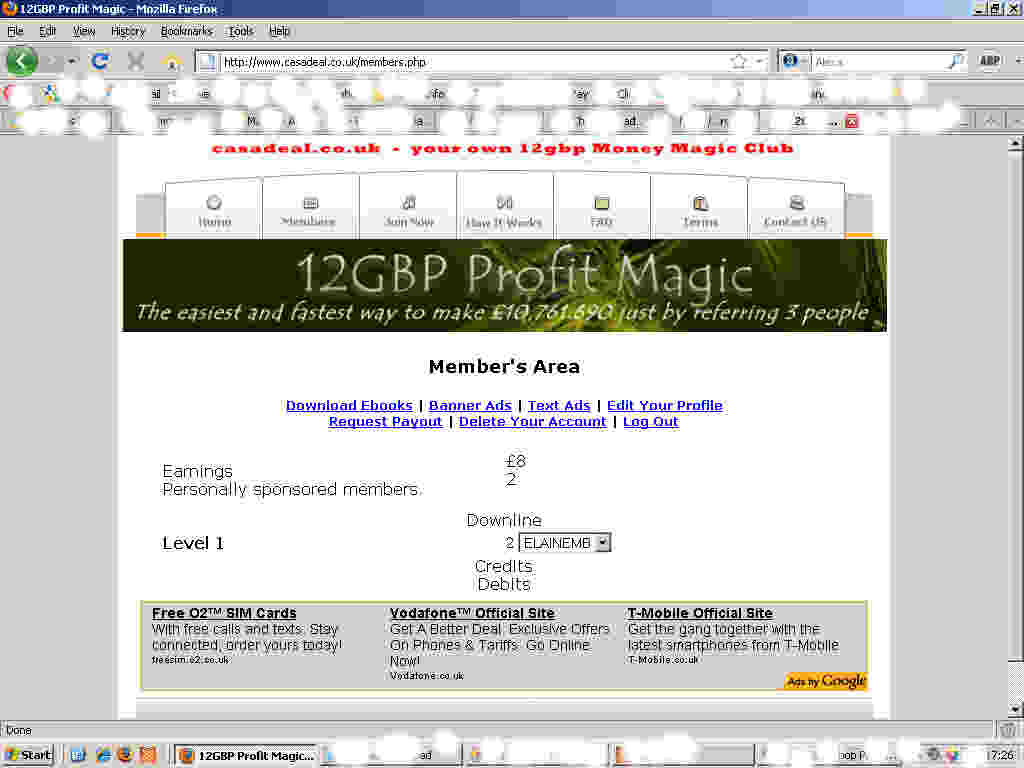Open How It Works in site navigation
1024x768 pixels.
[x=504, y=211]
